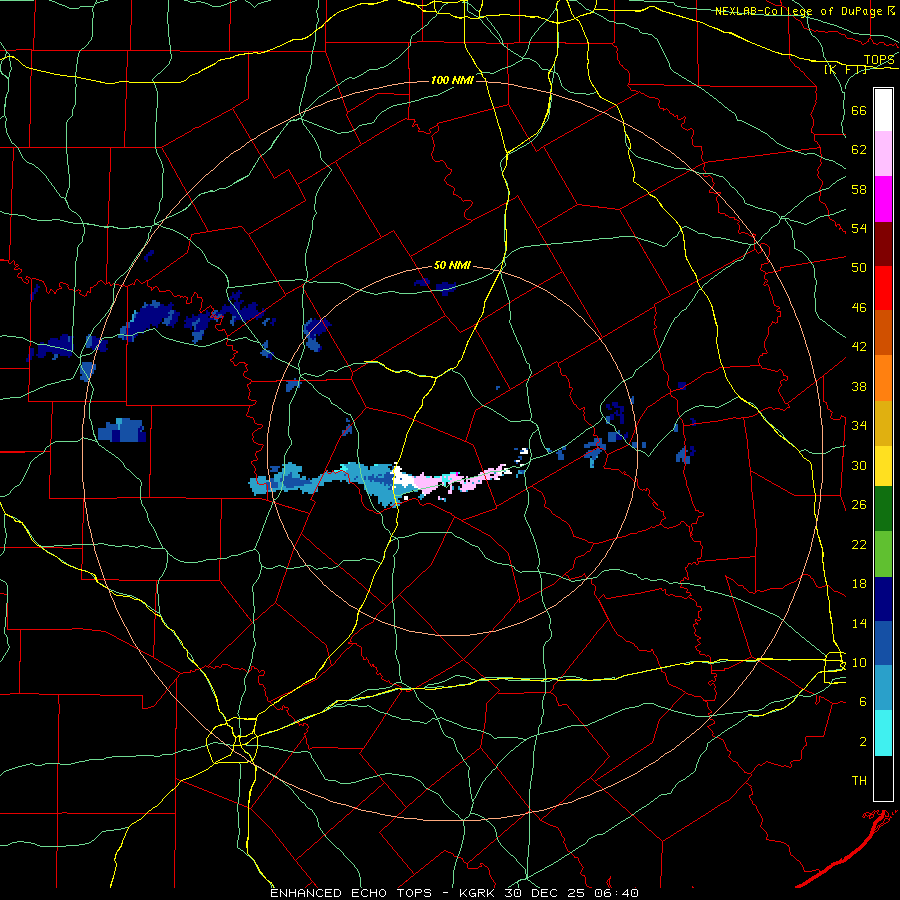Screen dimensions: 900x900
Task: Pick the light green legend swatch
Action: coord(883,554)
